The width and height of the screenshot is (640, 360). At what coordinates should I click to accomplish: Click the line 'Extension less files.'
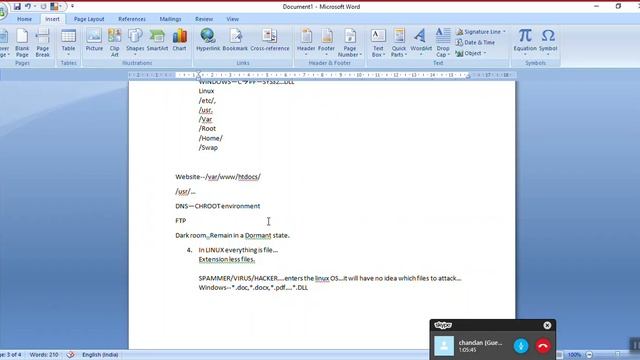(x=227, y=260)
